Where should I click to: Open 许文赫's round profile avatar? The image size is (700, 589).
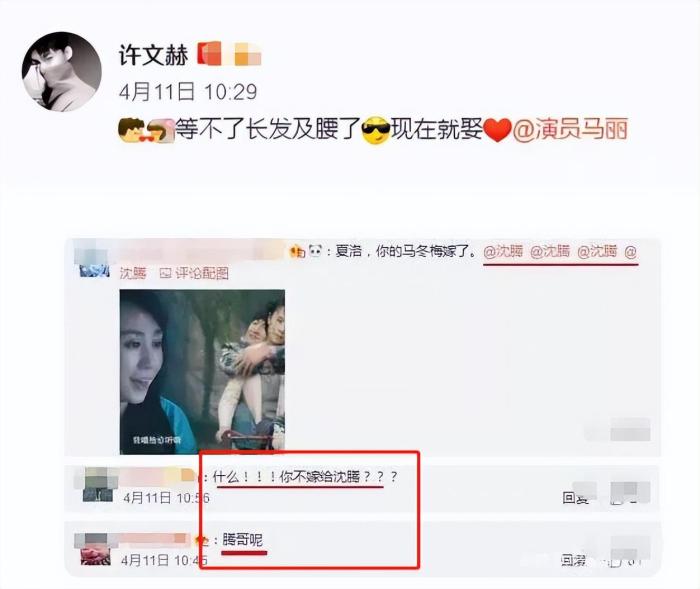tap(62, 71)
